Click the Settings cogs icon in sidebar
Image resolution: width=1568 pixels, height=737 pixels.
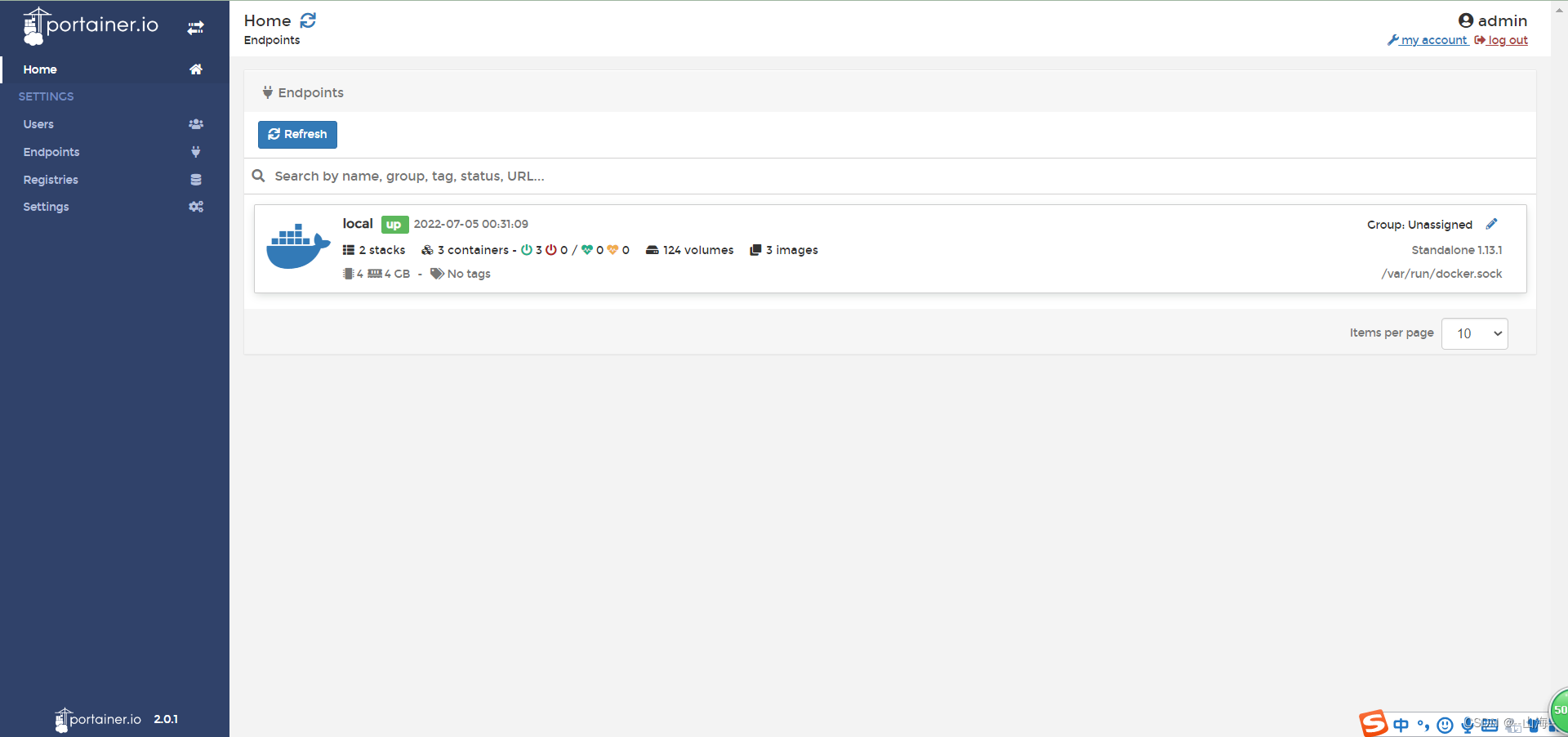pyautogui.click(x=196, y=207)
